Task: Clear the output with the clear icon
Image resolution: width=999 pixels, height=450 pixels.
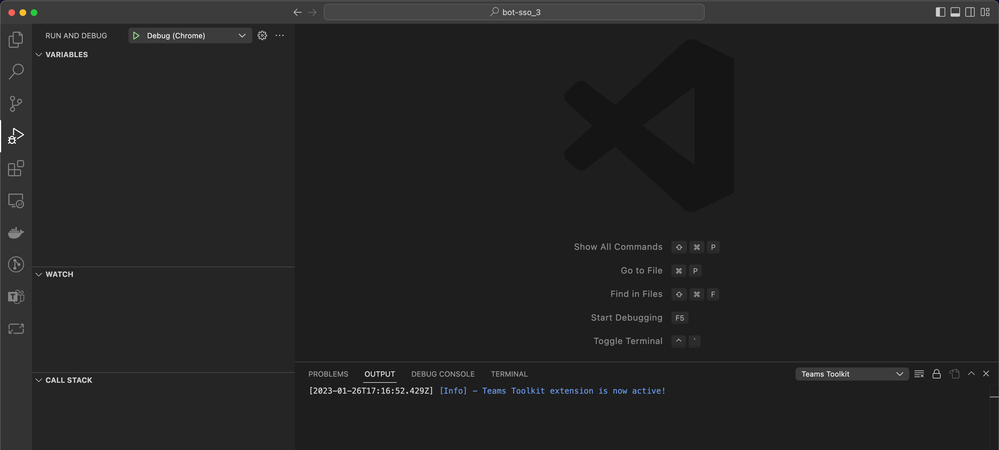Action: [x=919, y=374]
